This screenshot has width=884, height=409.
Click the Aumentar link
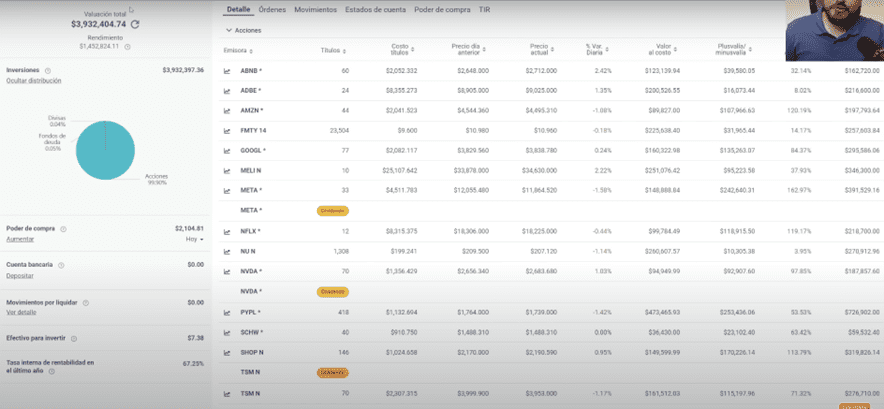pyautogui.click(x=20, y=239)
